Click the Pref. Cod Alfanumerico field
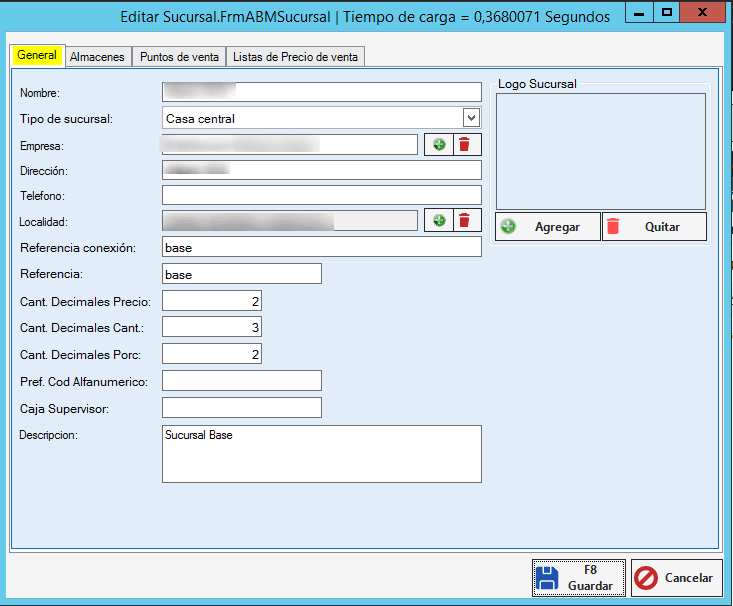 (x=241, y=380)
